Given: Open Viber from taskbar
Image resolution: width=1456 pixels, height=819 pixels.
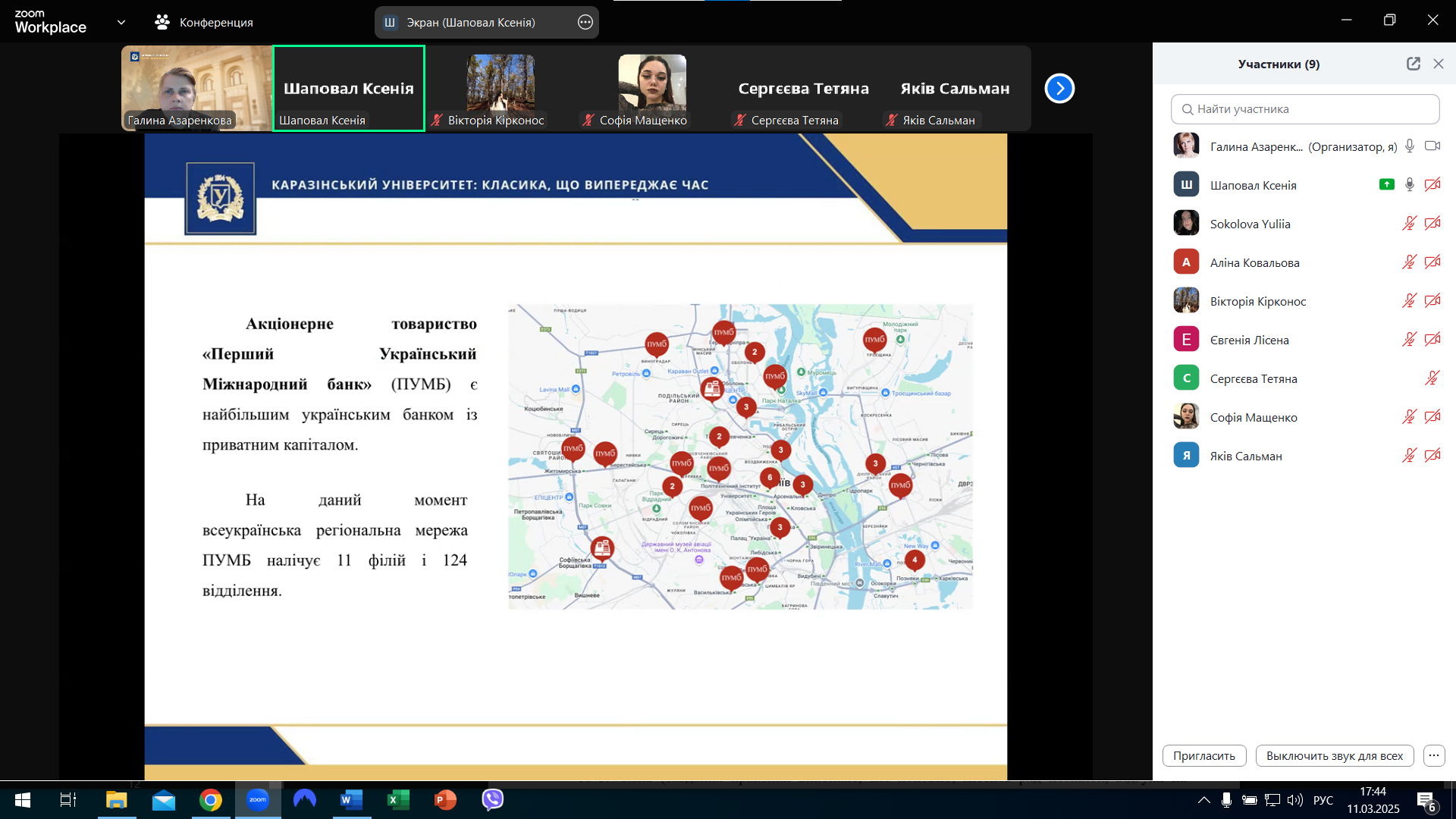Looking at the screenshot, I should (493, 800).
